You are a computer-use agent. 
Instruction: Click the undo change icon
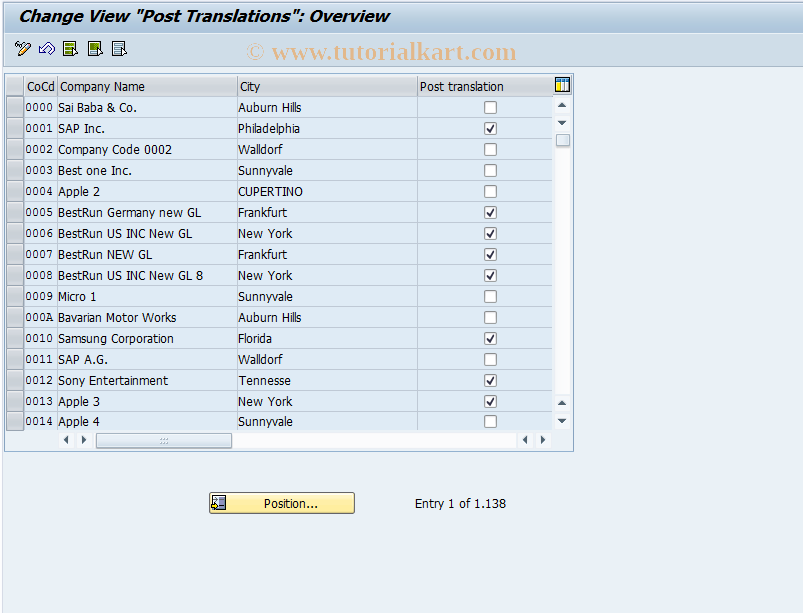click(47, 49)
